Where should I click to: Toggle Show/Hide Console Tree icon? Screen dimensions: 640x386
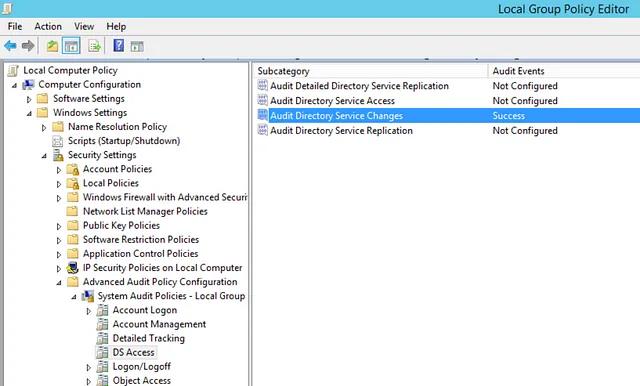click(71, 46)
